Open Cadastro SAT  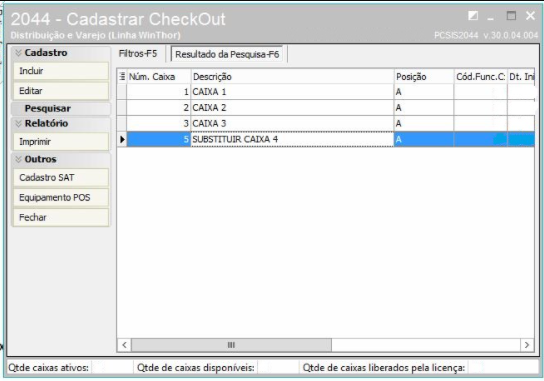[61, 177]
